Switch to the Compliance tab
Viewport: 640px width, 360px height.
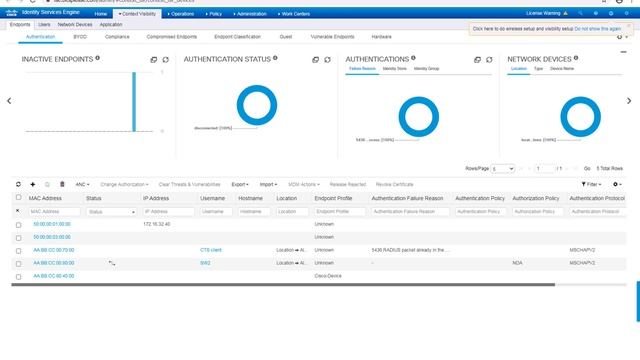click(x=117, y=37)
